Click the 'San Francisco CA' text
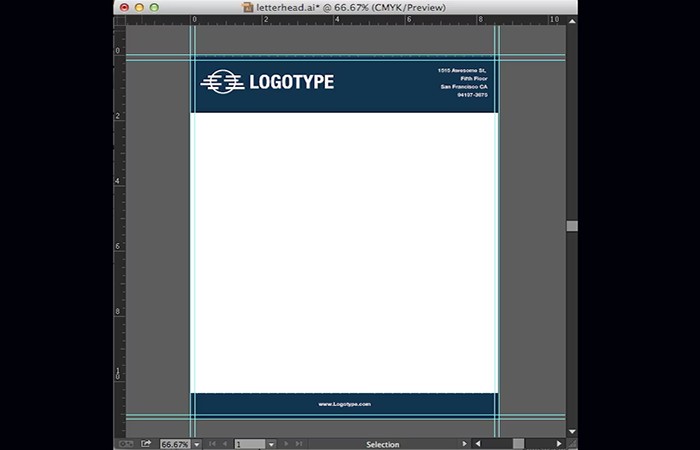This screenshot has height=450, width=700. (x=464, y=87)
